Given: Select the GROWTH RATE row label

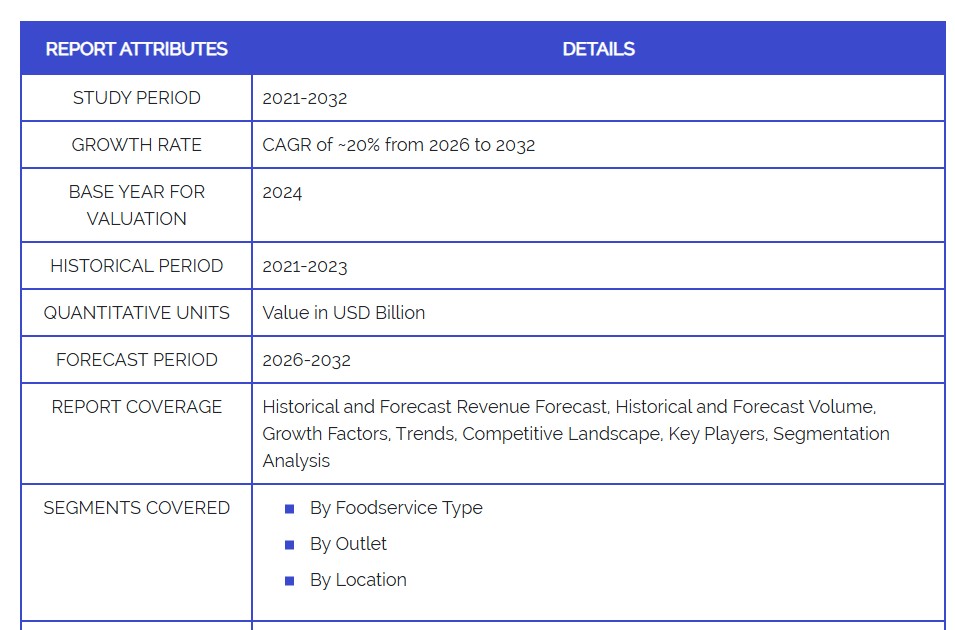Looking at the screenshot, I should [x=136, y=145].
